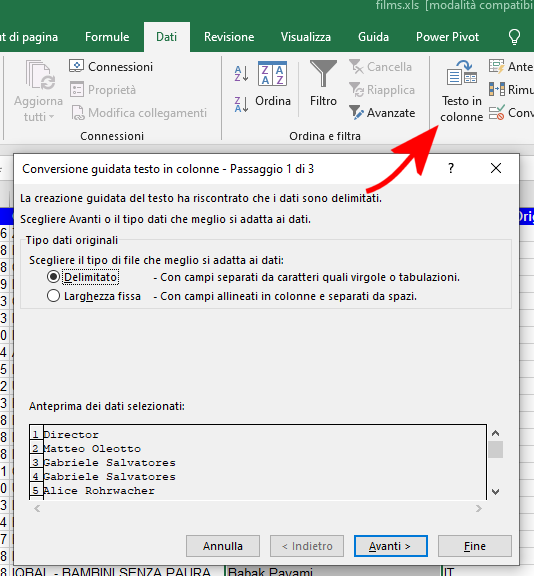
Task: Switch to the Formule ribbon tab
Action: [x=107, y=37]
